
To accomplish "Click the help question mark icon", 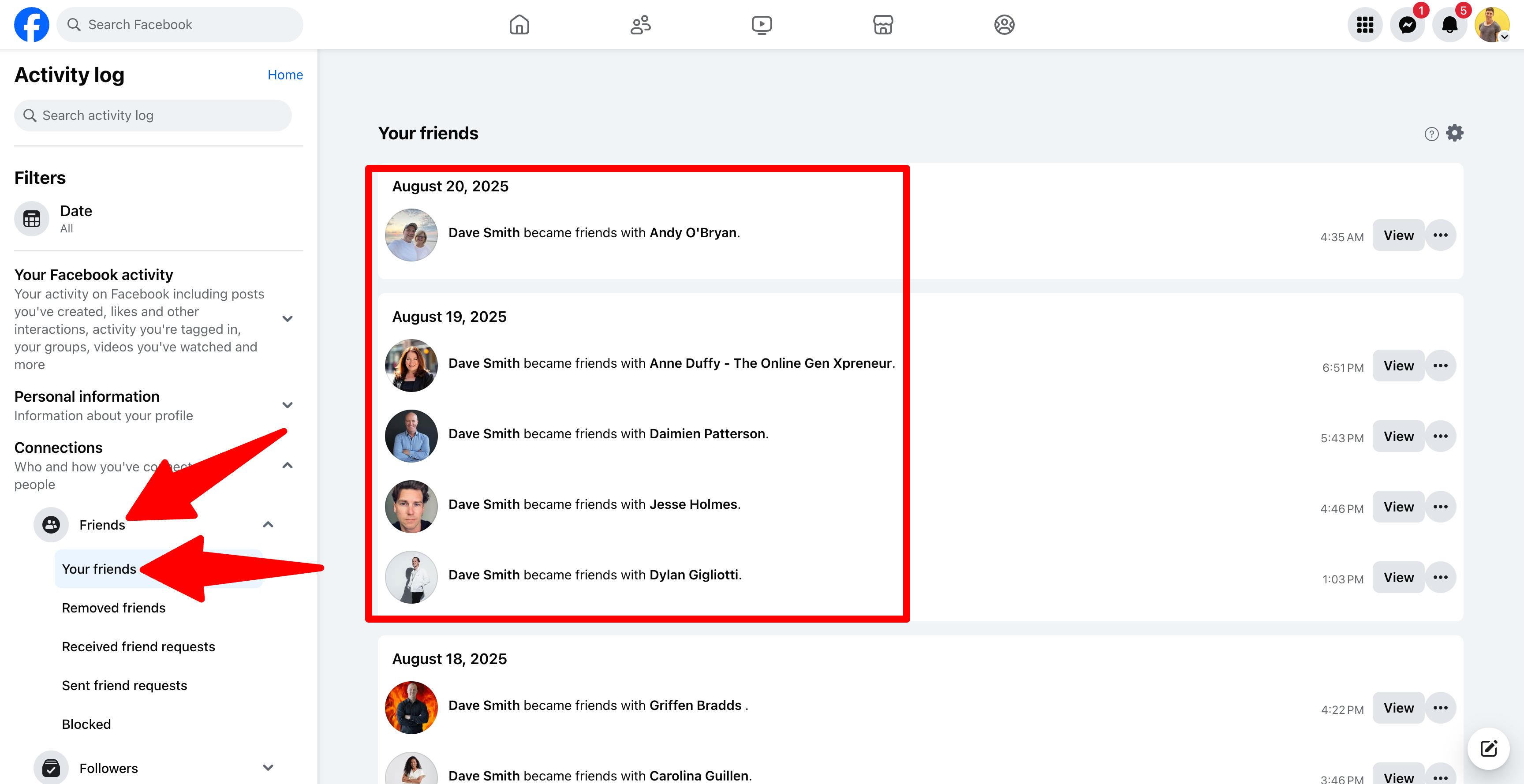I will click(x=1431, y=134).
